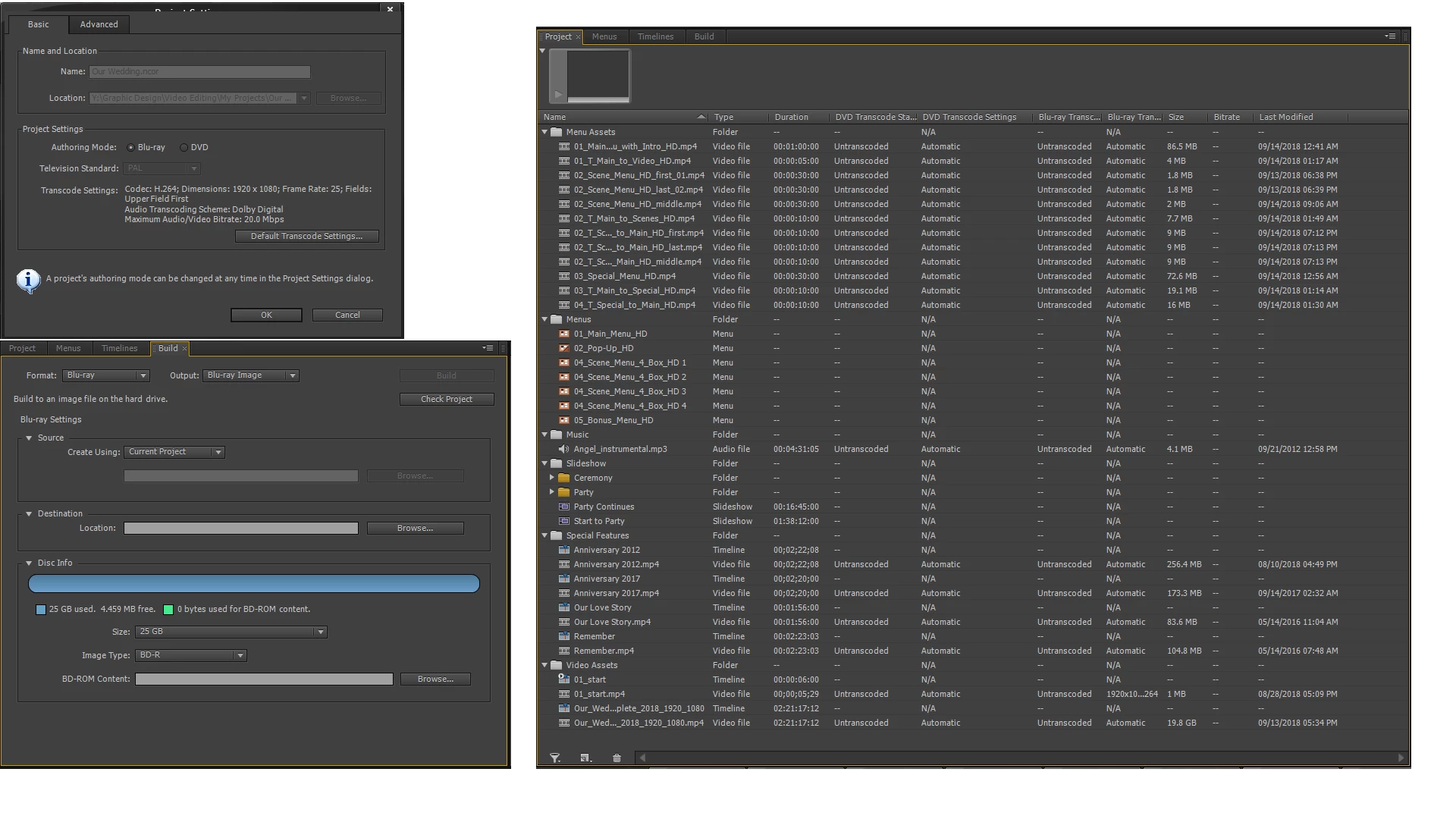Click the blue disc usage bar
This screenshot has width=1456, height=819.
pyautogui.click(x=254, y=584)
